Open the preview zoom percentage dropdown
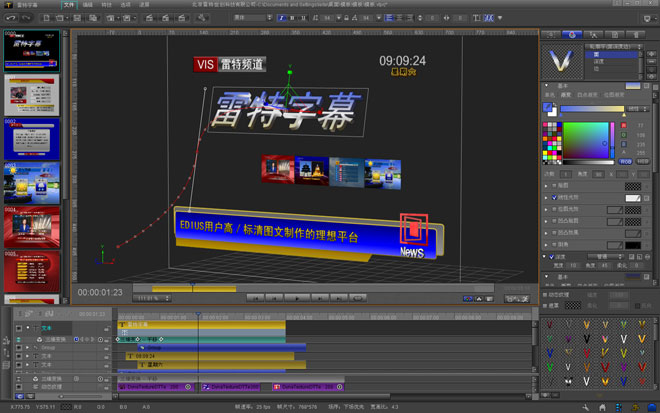 (153, 297)
